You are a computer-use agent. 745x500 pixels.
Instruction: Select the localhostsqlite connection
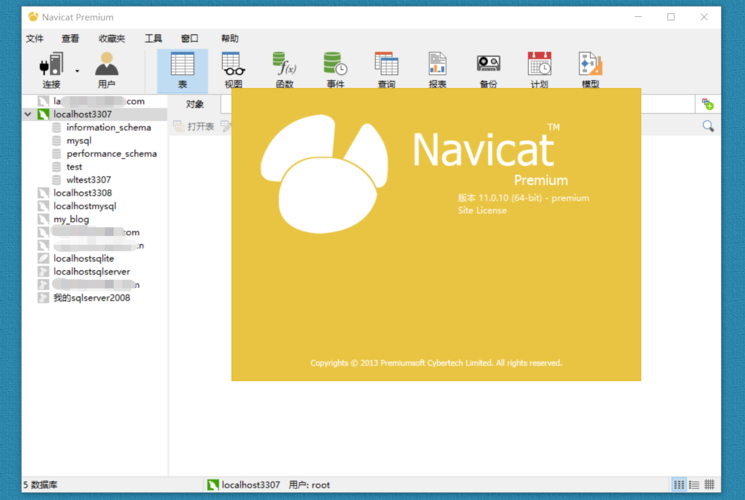tap(84, 259)
